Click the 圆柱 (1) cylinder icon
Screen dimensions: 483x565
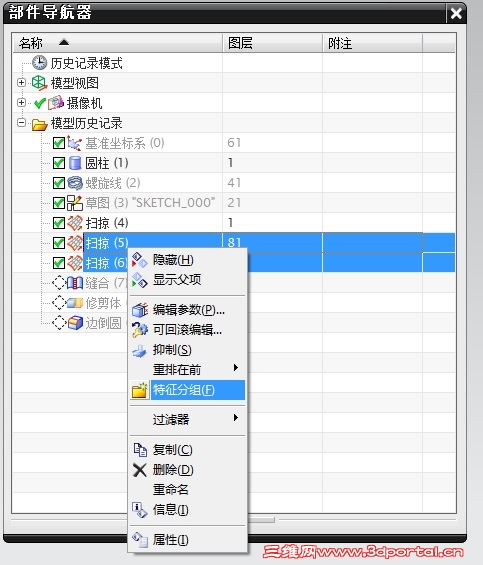pos(75,163)
